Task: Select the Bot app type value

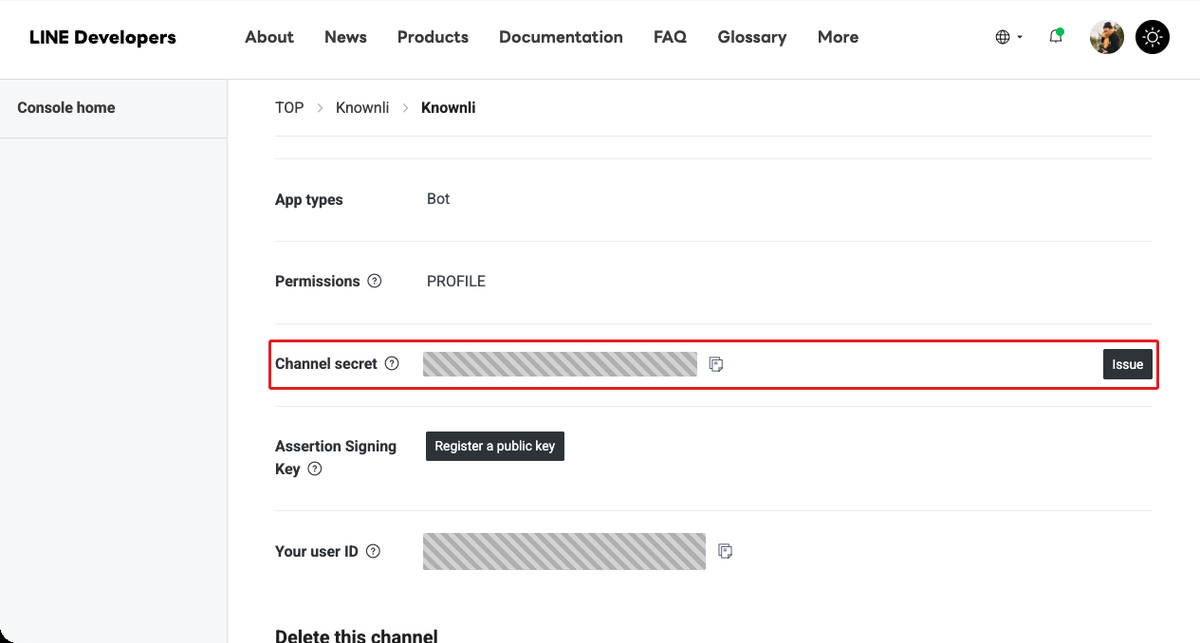Action: point(438,199)
